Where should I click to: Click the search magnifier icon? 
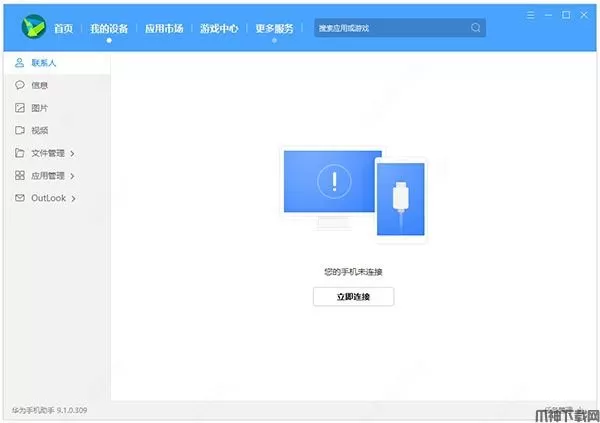(x=476, y=28)
